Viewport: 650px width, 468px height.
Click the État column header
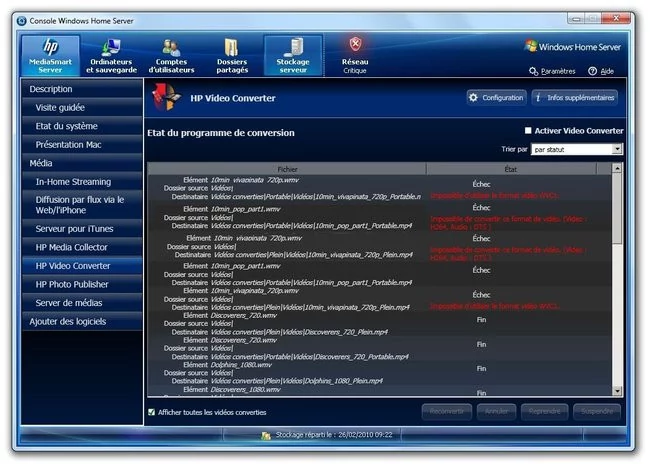511,169
